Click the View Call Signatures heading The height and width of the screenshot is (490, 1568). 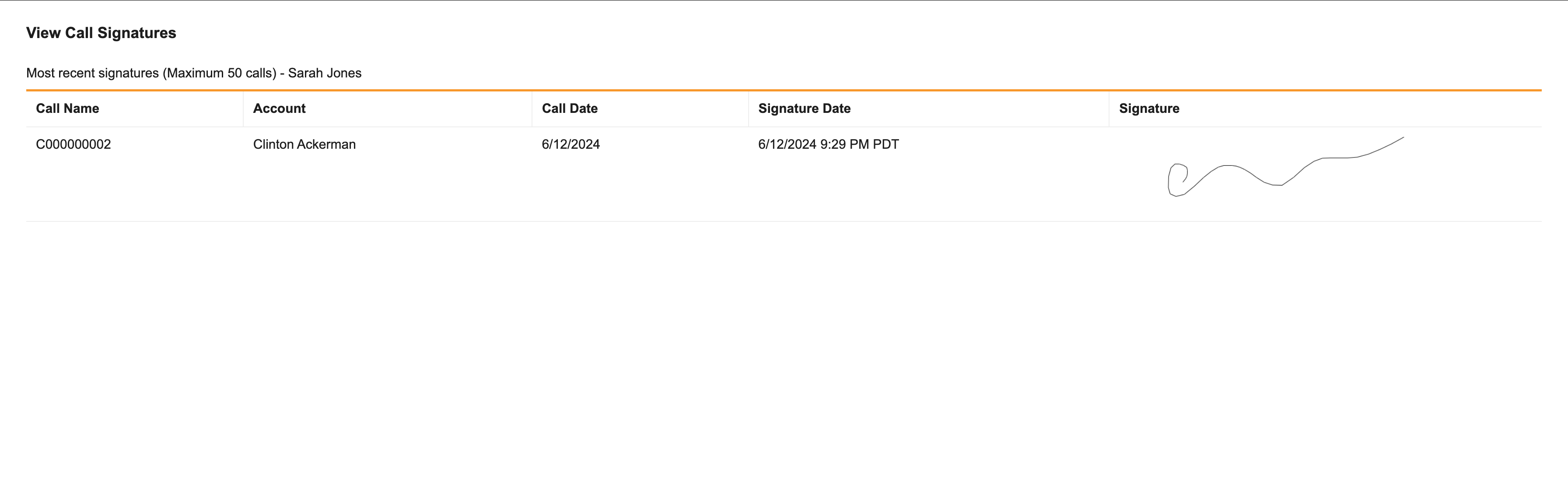[x=101, y=33]
